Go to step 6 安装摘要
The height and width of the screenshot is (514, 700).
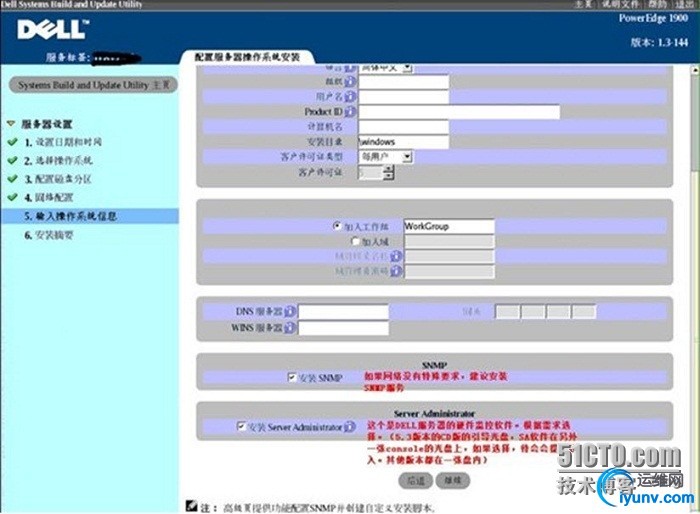pyautogui.click(x=49, y=235)
